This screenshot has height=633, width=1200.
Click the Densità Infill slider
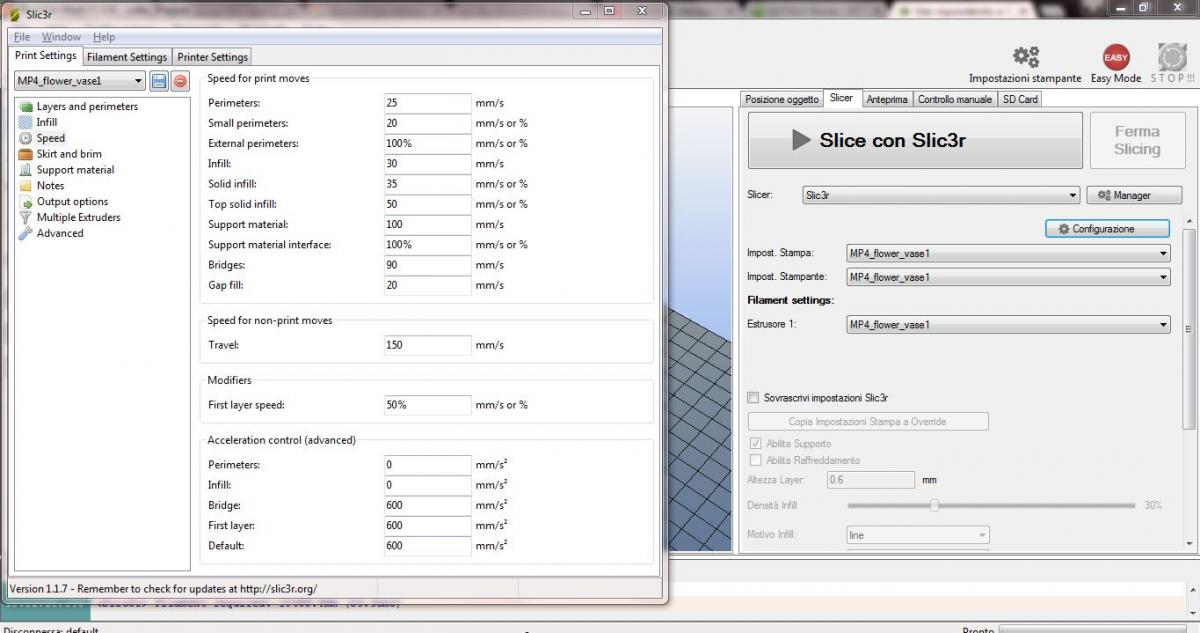933,505
